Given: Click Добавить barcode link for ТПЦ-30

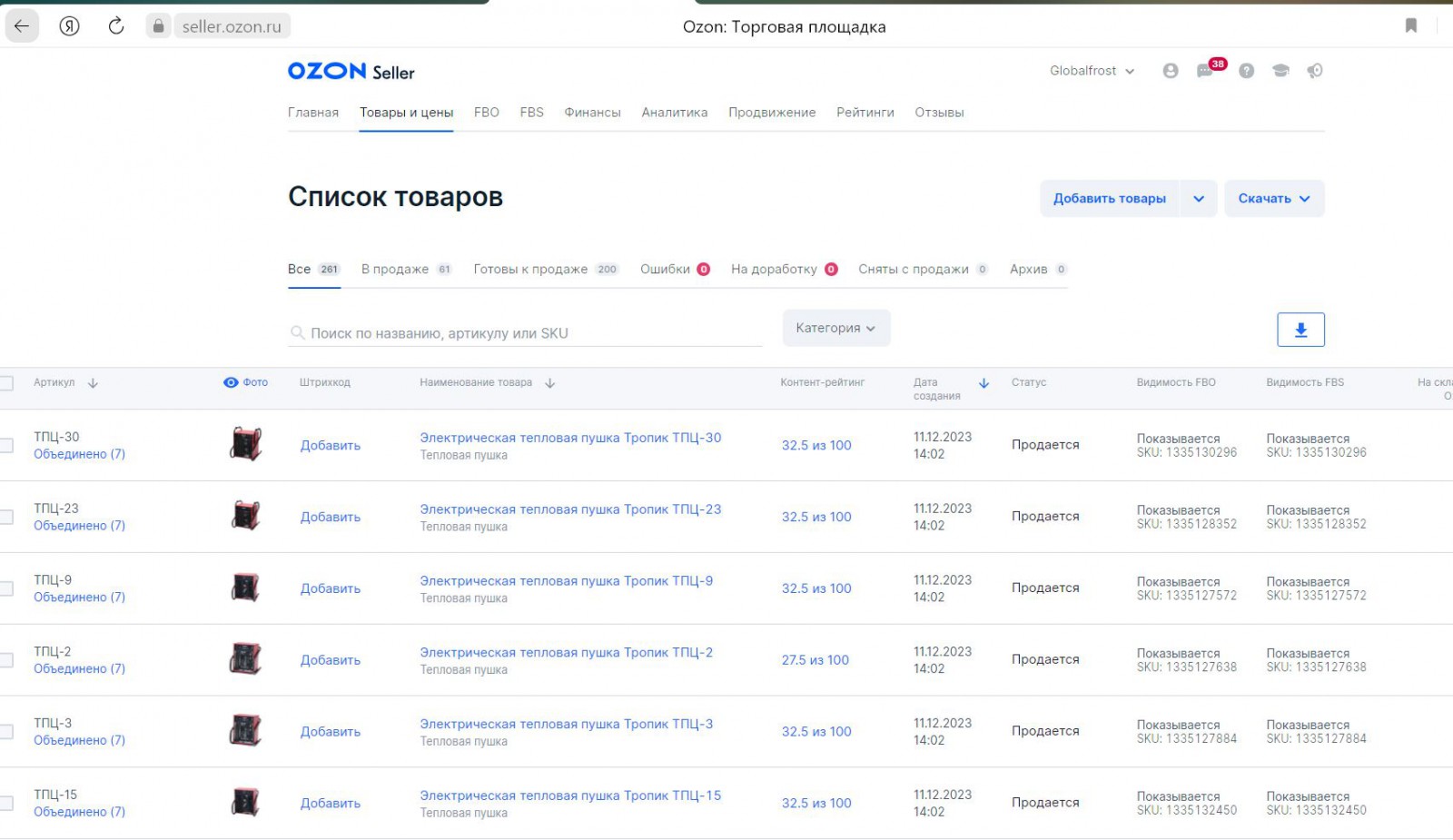Looking at the screenshot, I should tap(331, 446).
